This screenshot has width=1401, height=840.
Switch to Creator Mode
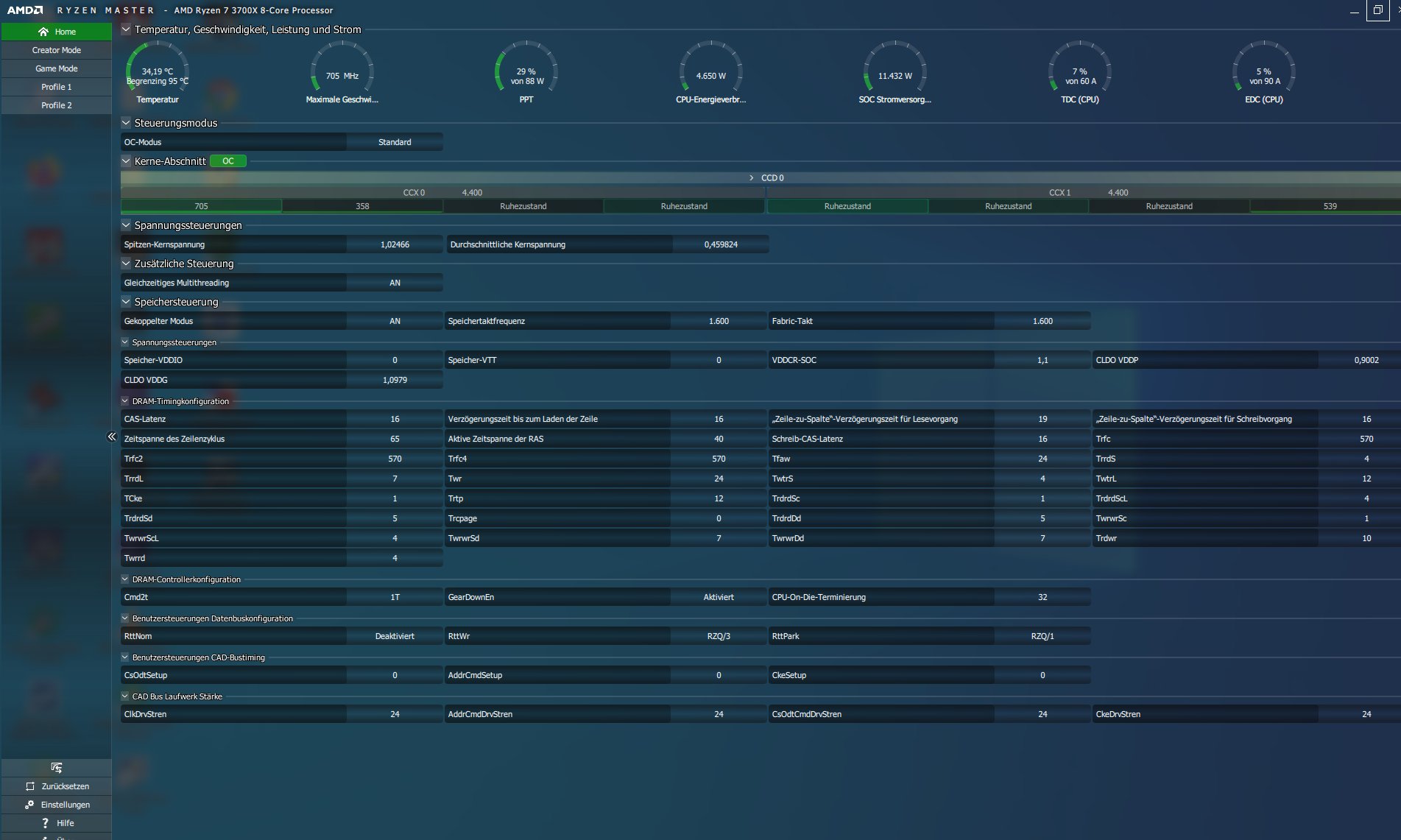coord(57,50)
